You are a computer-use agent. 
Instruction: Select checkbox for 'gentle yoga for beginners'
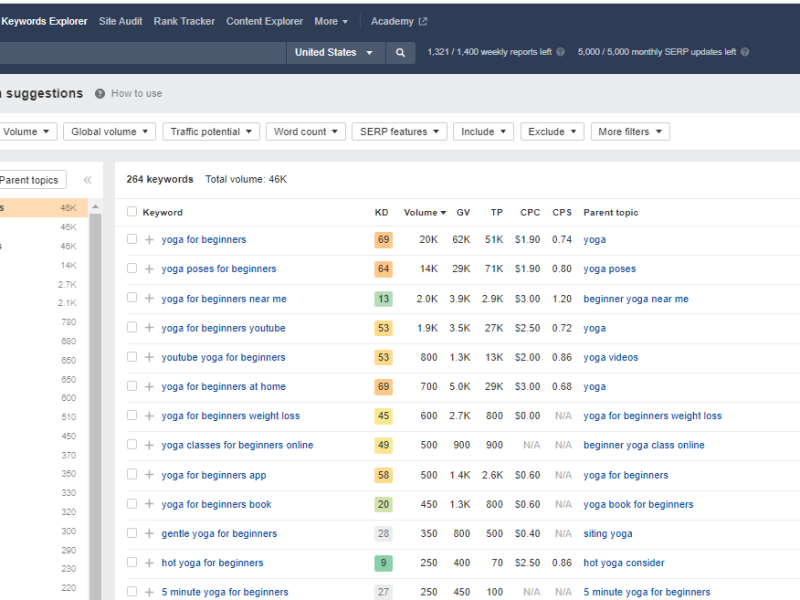tap(132, 534)
